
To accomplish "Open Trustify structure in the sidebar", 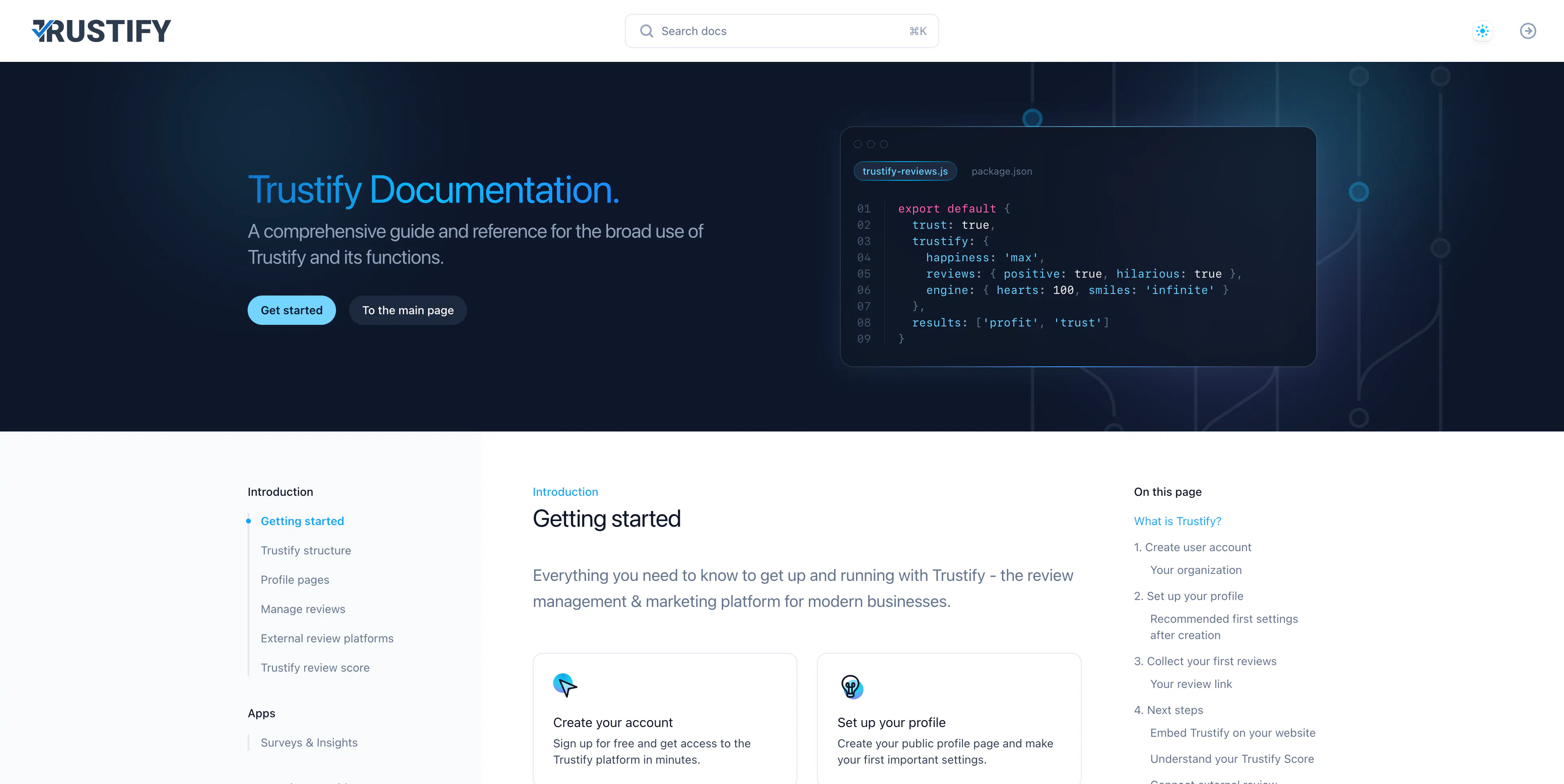I will pyautogui.click(x=306, y=550).
